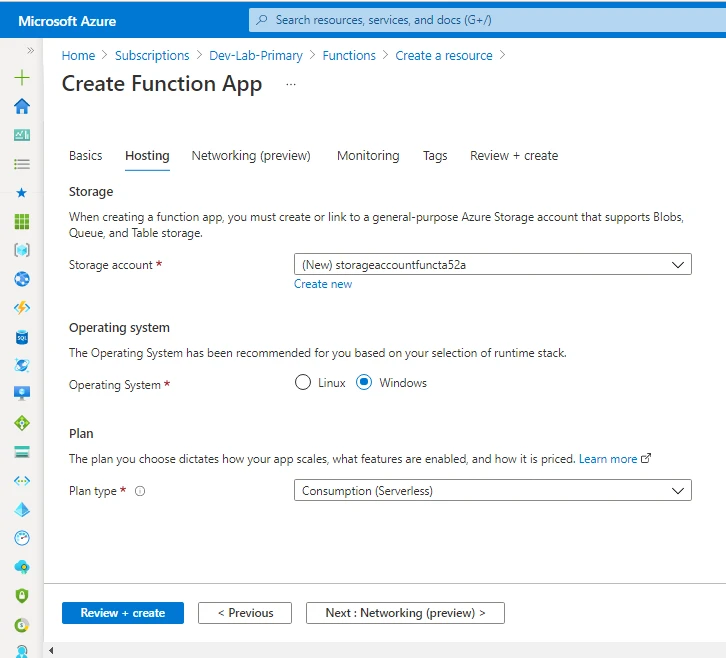Open the Storage account dropdown
Image resolution: width=726 pixels, height=658 pixels.
click(x=493, y=264)
